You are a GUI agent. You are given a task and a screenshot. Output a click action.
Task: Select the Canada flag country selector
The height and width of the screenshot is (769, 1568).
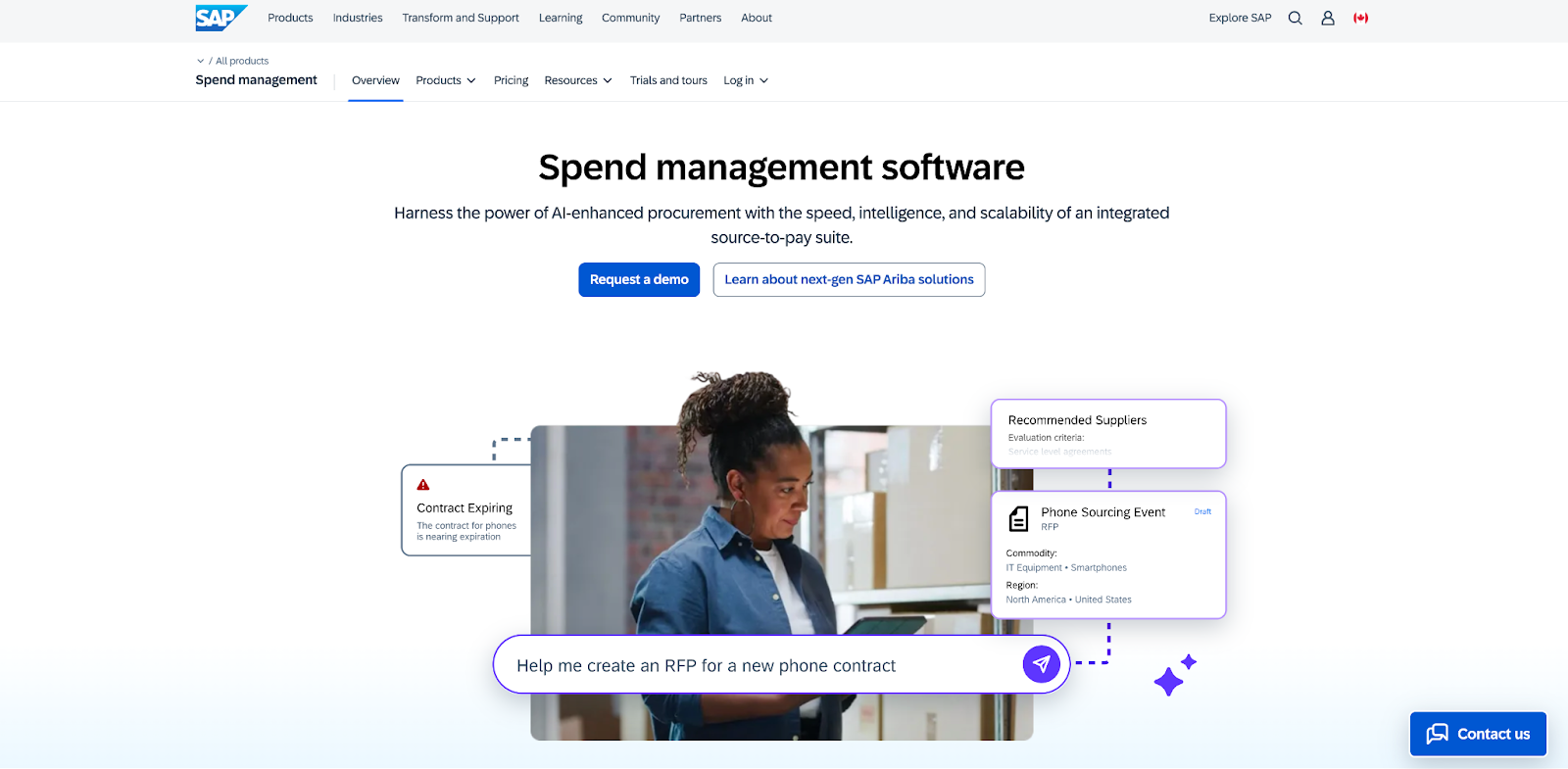(x=1360, y=18)
